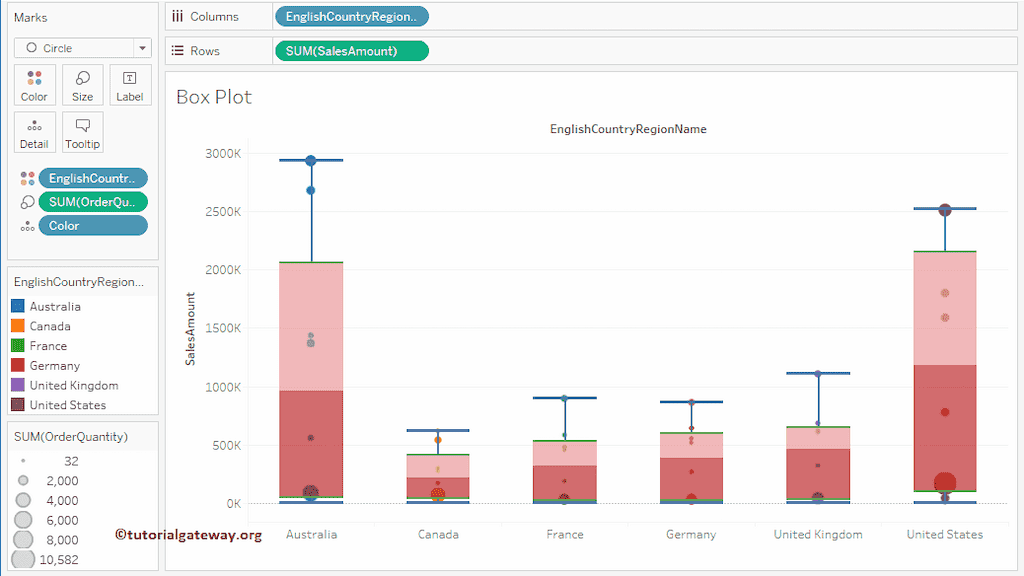Click the color icon beside EnglishCountry pill
This screenshot has height=576, width=1024.
[x=27, y=178]
